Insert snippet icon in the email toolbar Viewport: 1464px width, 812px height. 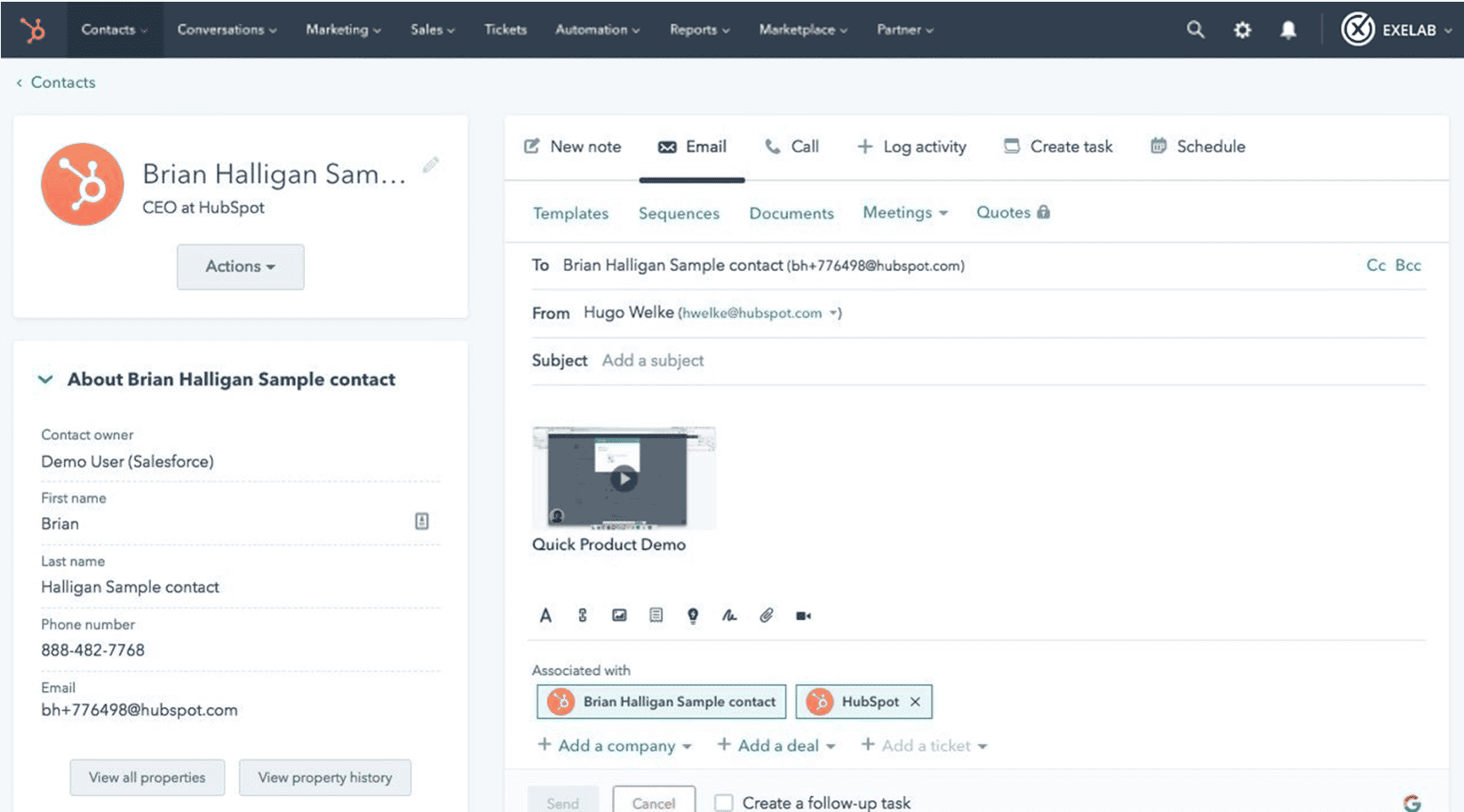click(x=656, y=615)
